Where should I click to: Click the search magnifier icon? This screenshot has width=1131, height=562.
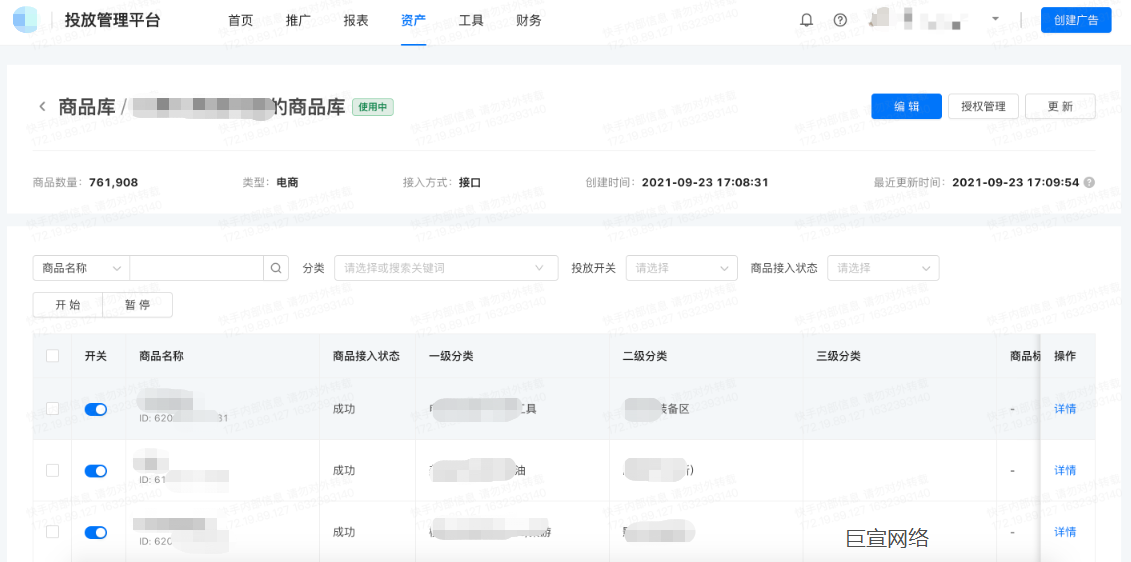[x=276, y=268]
